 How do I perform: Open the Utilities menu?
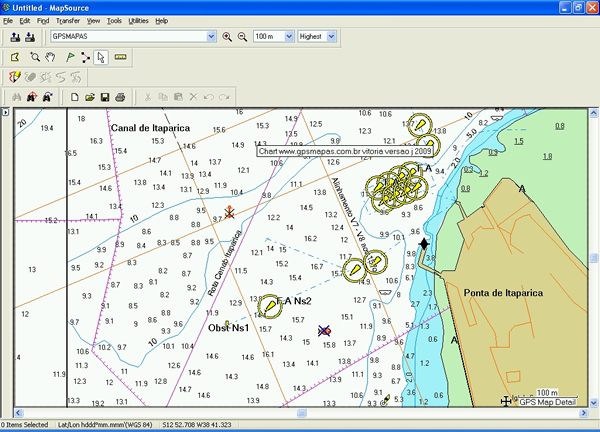(x=138, y=20)
